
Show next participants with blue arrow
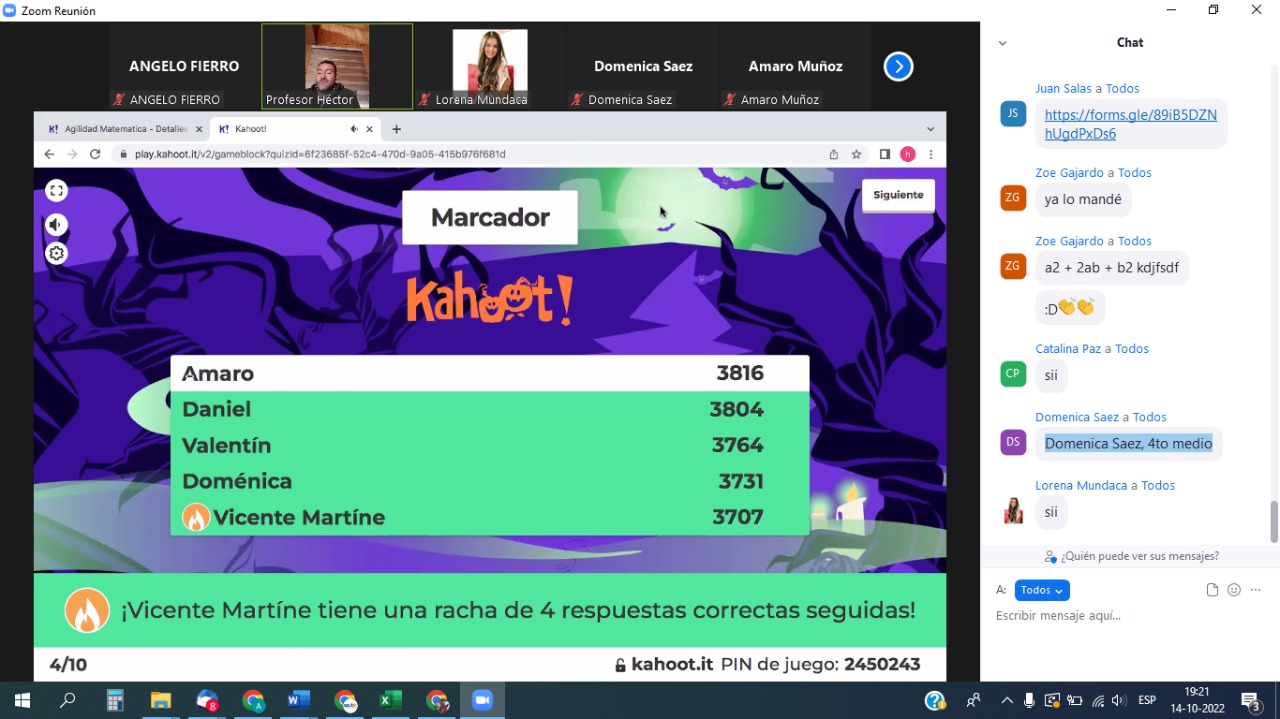pyautogui.click(x=898, y=67)
